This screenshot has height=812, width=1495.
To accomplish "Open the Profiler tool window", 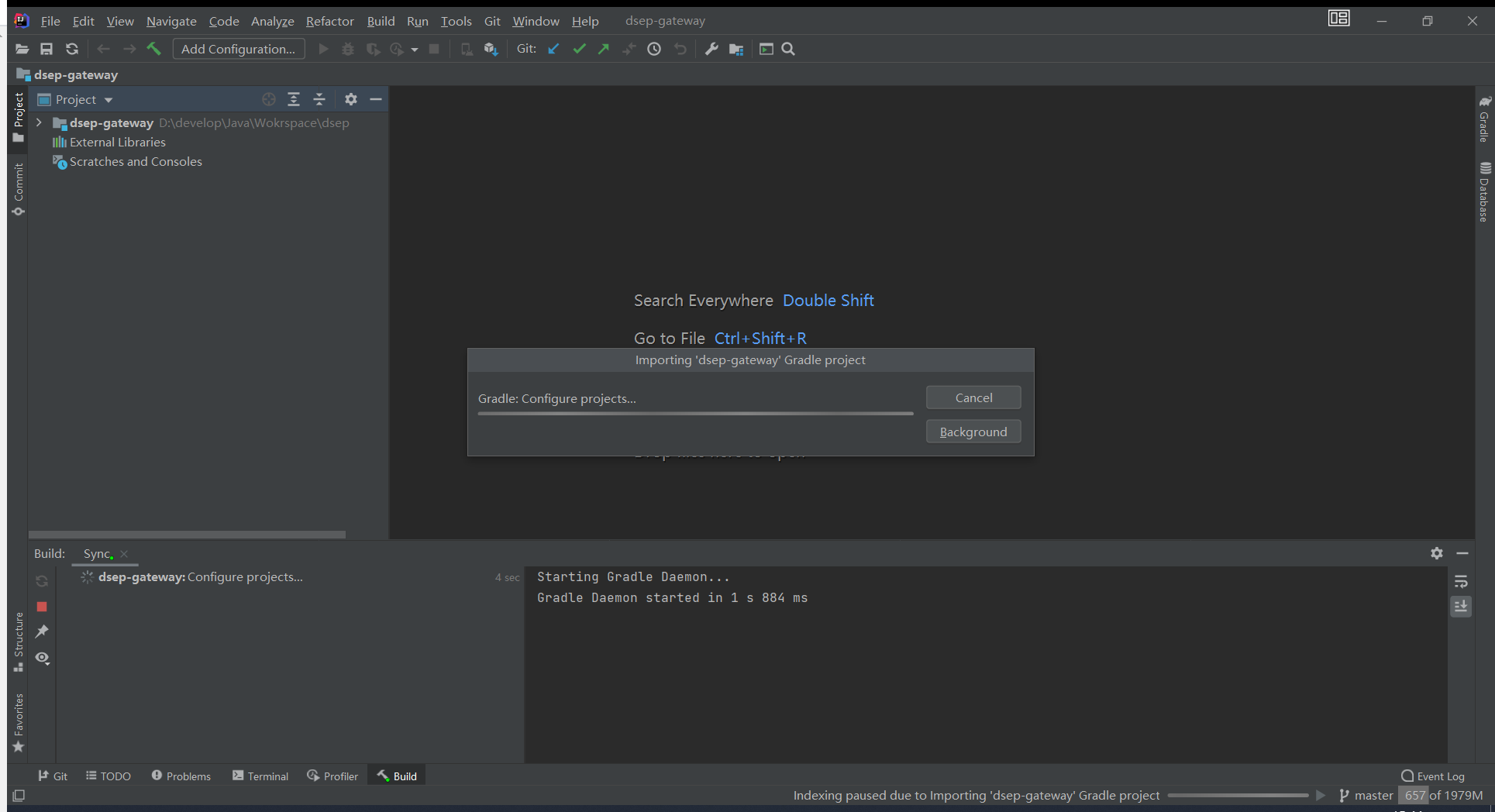I will pyautogui.click(x=332, y=776).
